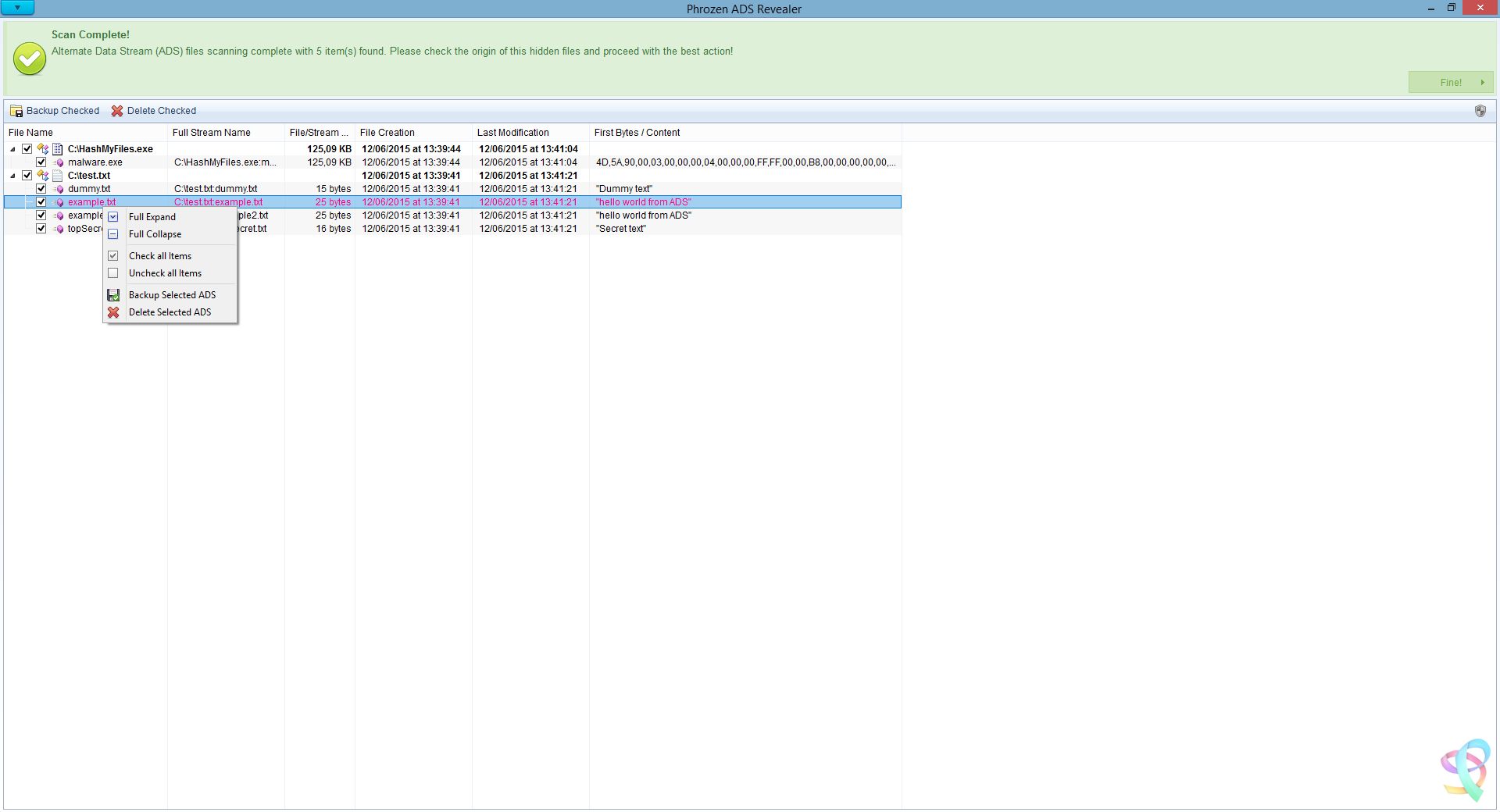
Task: Restore down the Phrozen ADS Revealer window
Action: pos(1452,8)
